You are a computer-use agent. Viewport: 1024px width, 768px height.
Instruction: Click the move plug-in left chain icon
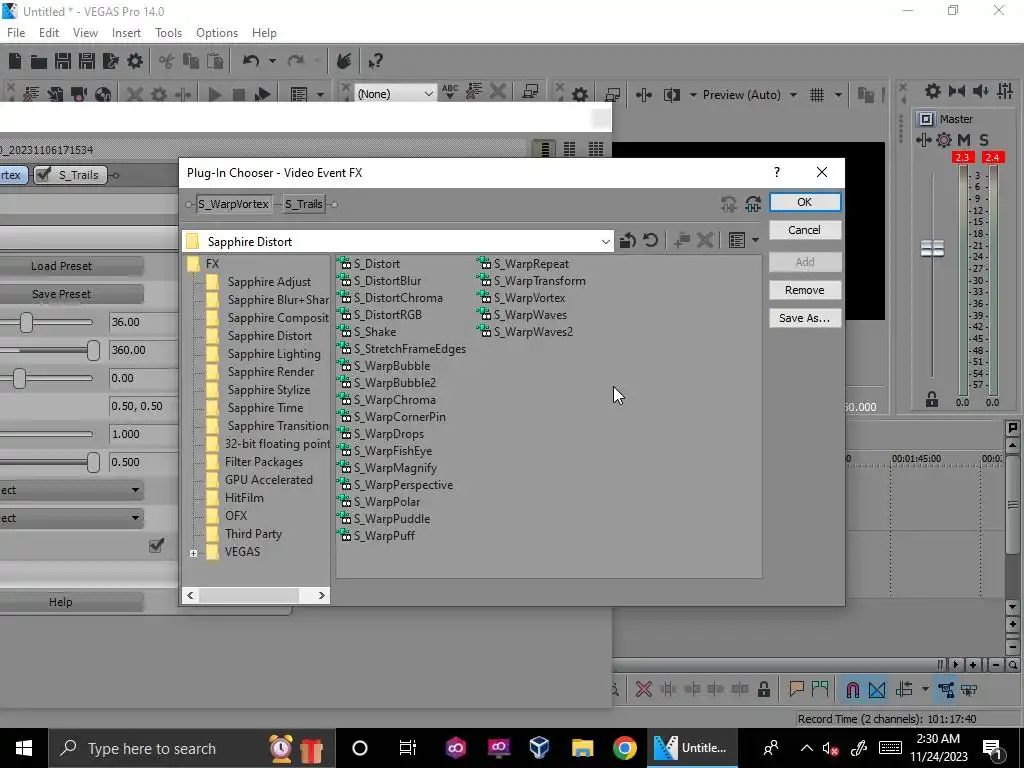click(729, 204)
